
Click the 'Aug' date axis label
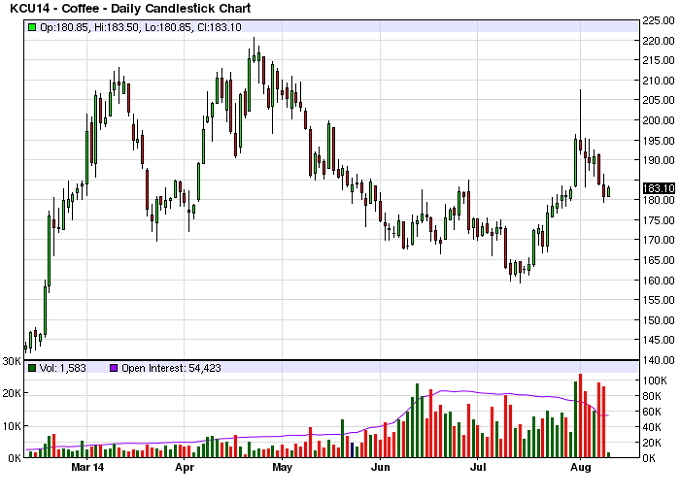click(x=580, y=468)
